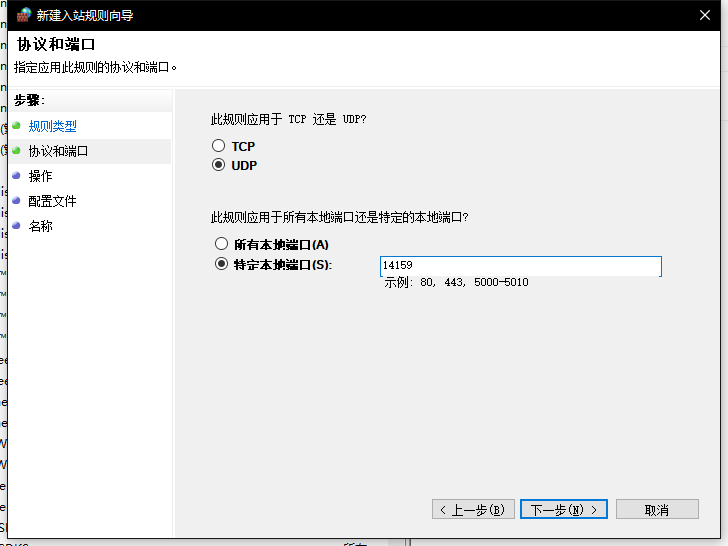The image size is (728, 546).
Task: Choose 所有本地端口(A) option
Action: pos(221,244)
